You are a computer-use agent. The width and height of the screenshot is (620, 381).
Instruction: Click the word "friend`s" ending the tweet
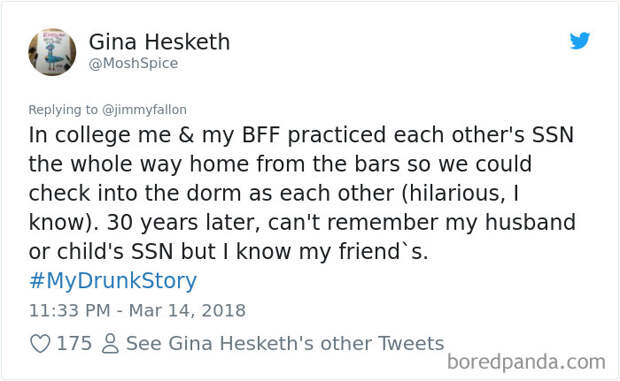(x=383, y=252)
